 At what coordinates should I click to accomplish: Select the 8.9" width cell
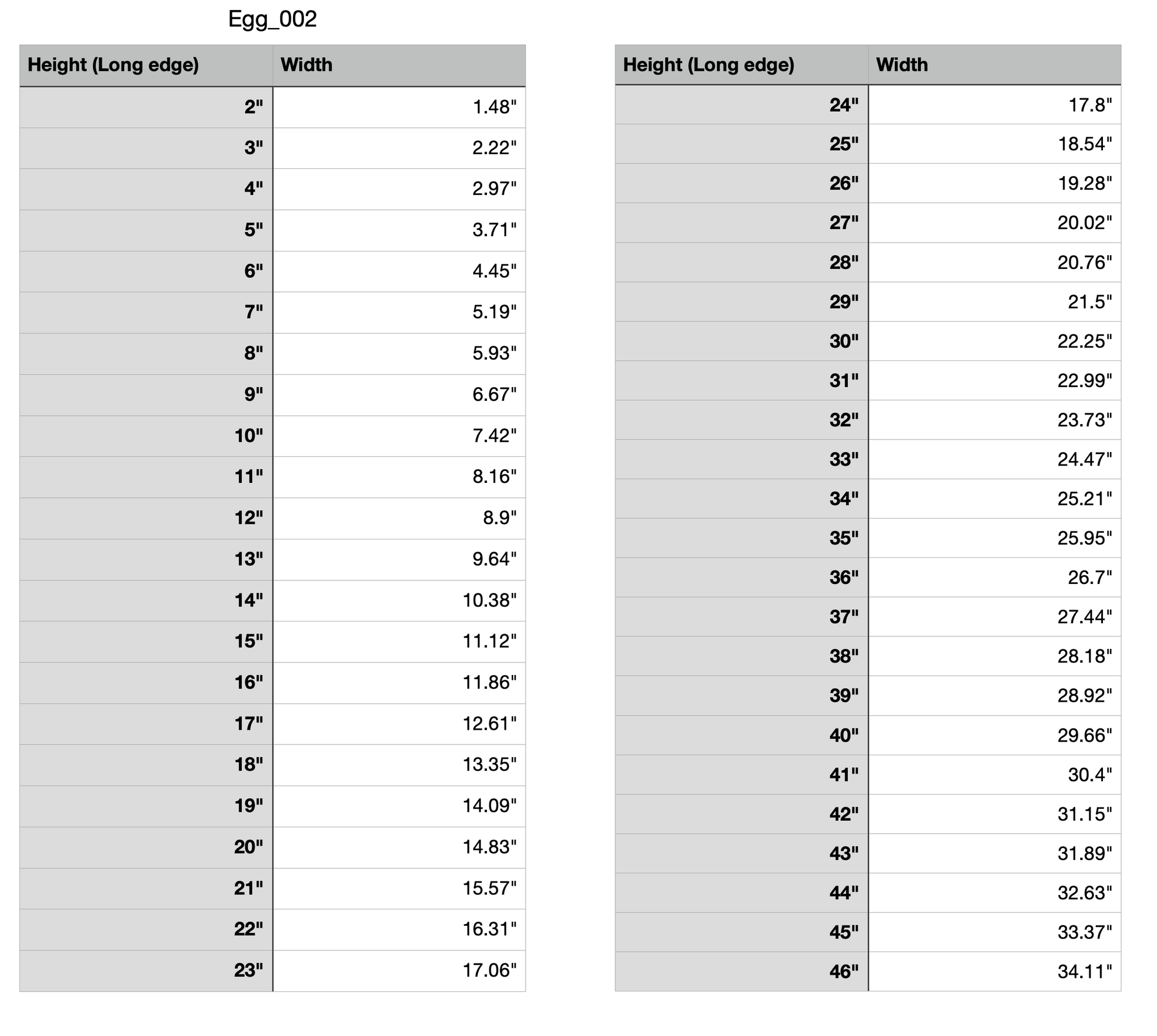399,517
